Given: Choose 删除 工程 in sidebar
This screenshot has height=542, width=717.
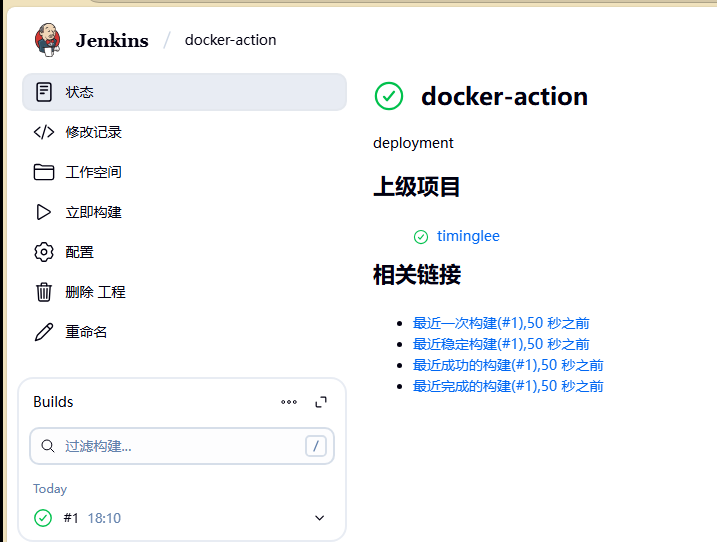Looking at the screenshot, I should pos(95,292).
